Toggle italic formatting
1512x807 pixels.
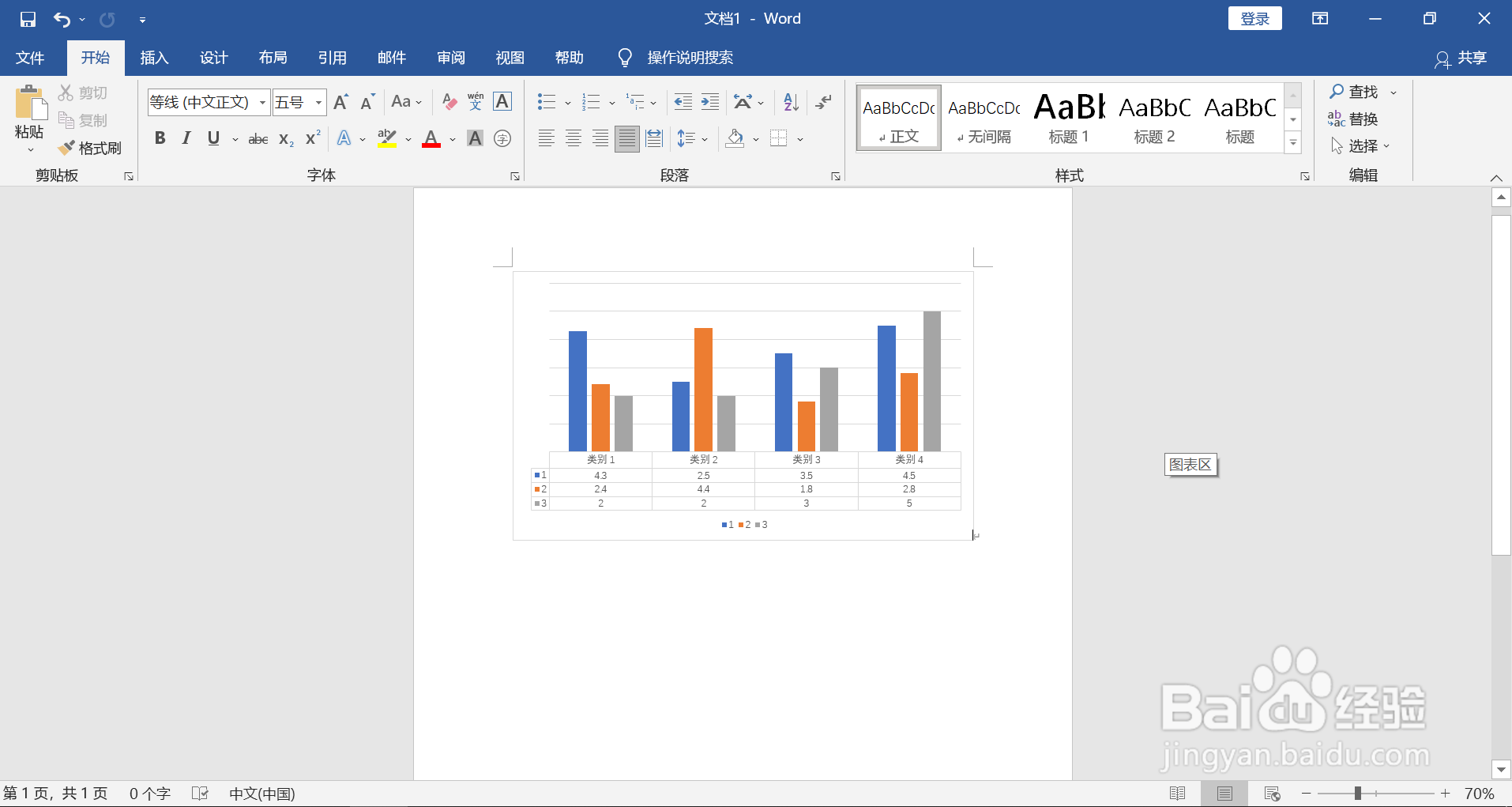pos(186,139)
